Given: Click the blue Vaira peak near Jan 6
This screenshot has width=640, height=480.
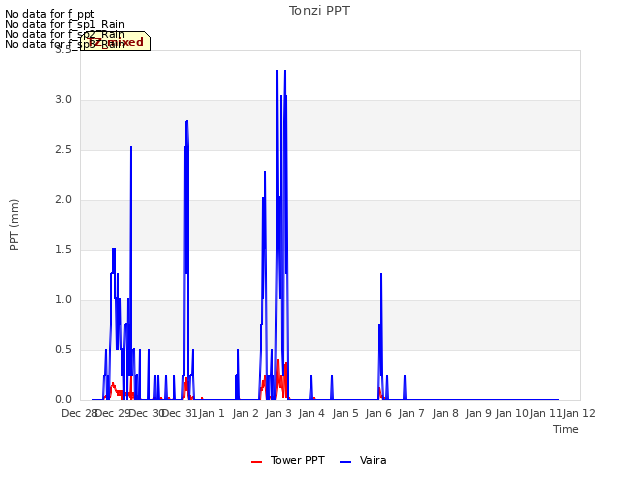Looking at the screenshot, I should click(x=381, y=274).
